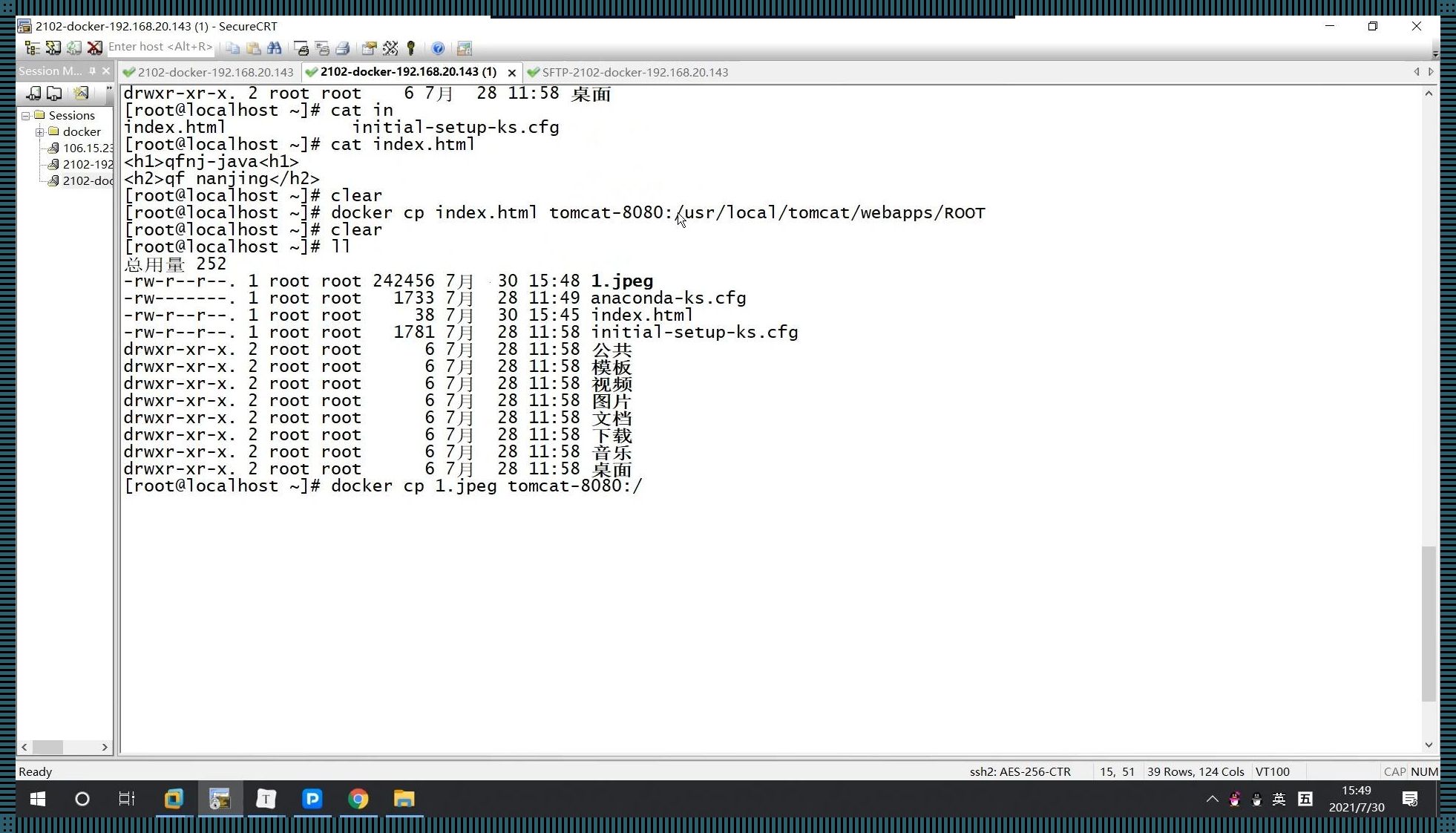The height and width of the screenshot is (833, 1456).
Task: Click the terminal scrollbar down arrow
Action: point(1429,745)
